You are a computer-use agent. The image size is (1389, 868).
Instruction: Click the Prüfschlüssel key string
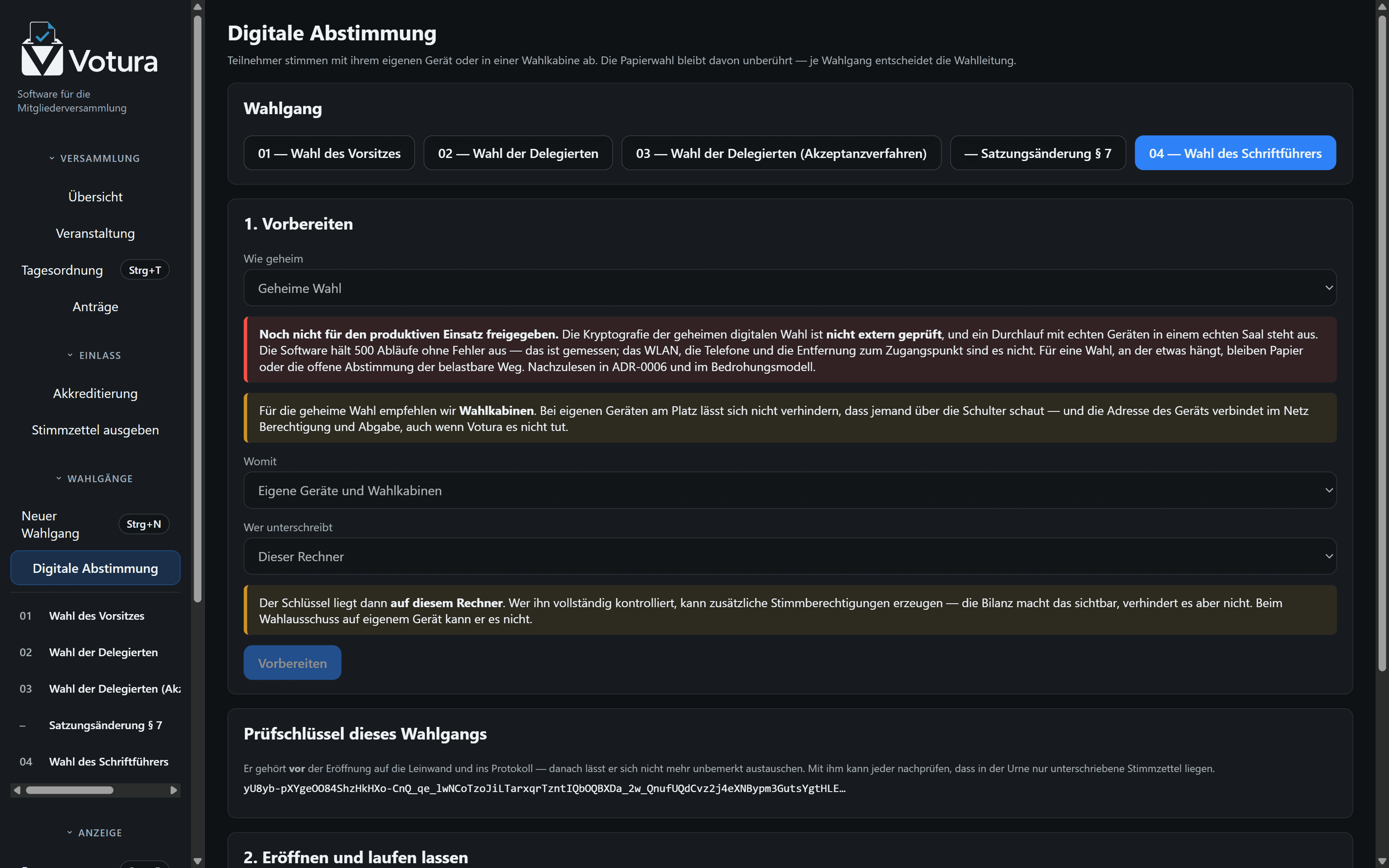pyautogui.click(x=544, y=788)
